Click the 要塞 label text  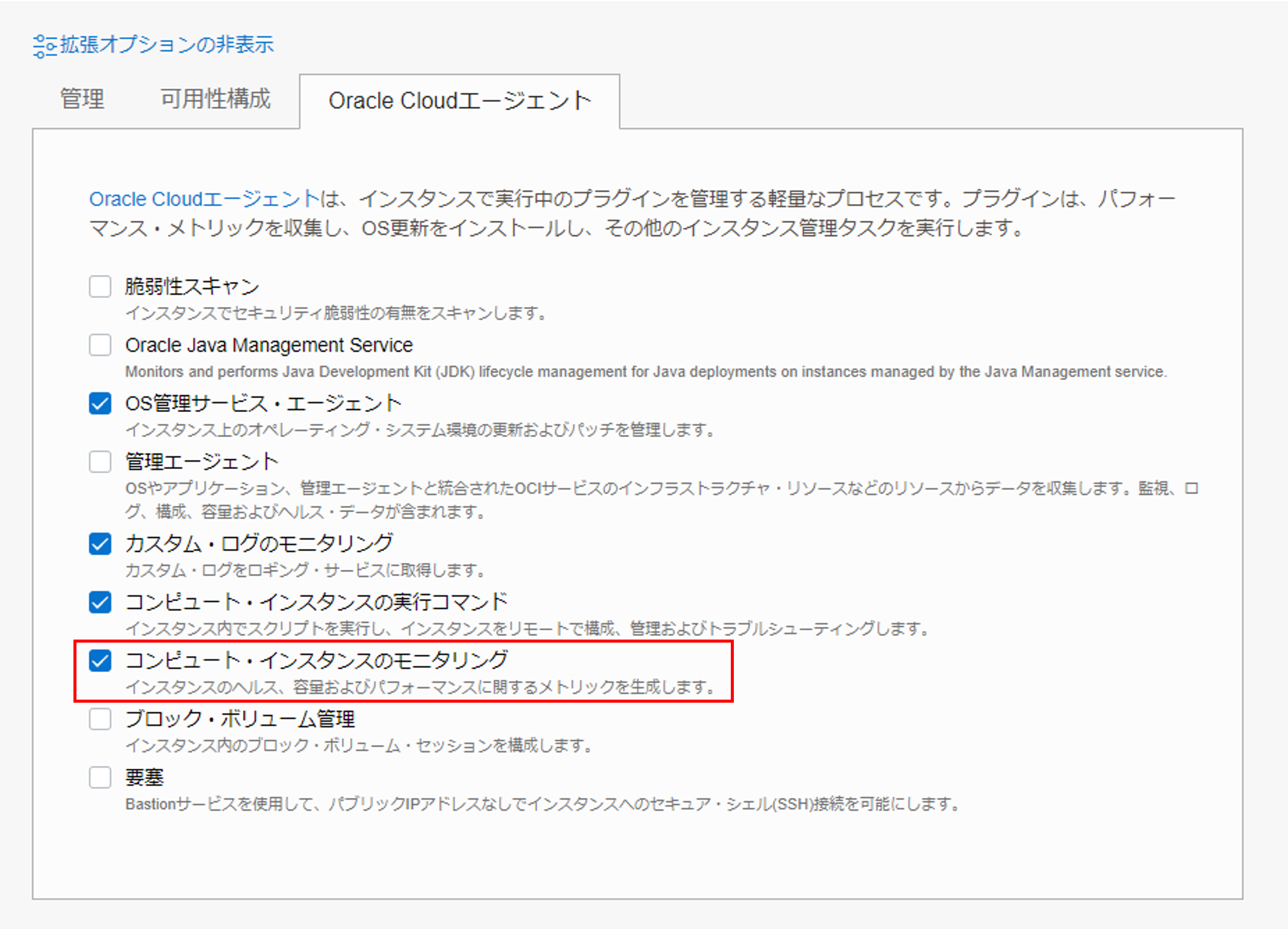pos(145,777)
